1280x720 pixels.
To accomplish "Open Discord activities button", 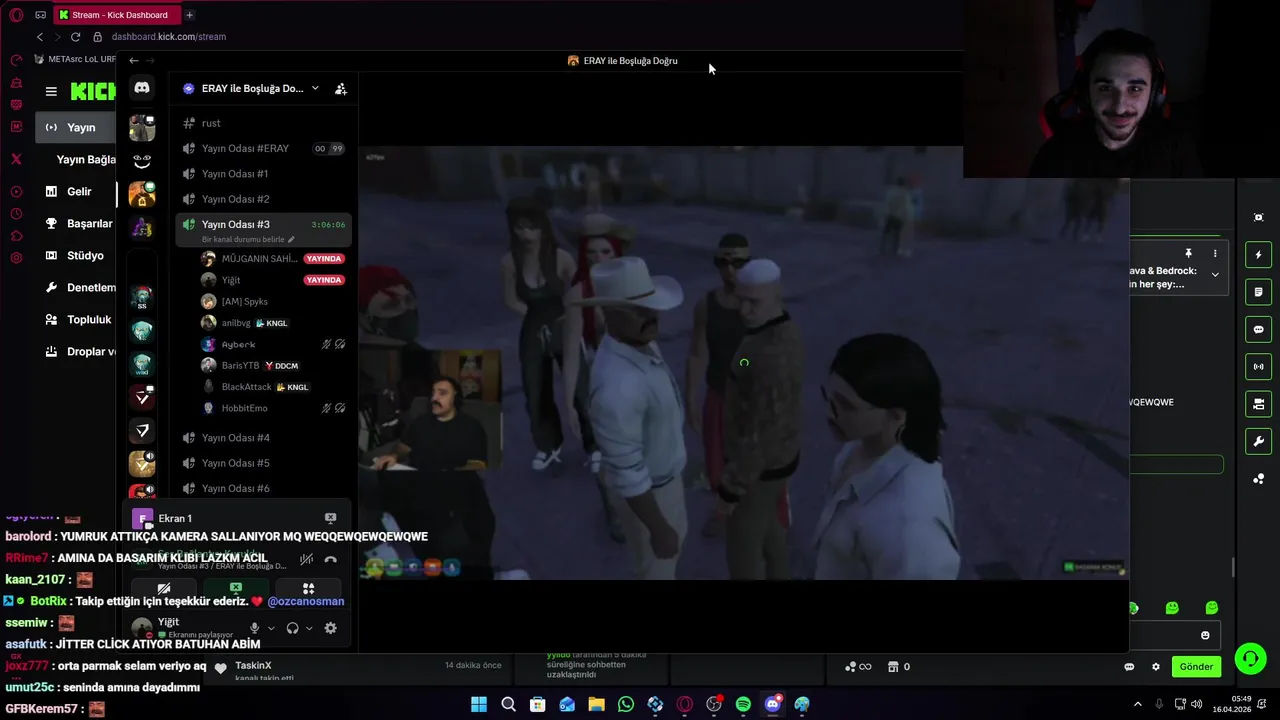I will click(x=308, y=589).
